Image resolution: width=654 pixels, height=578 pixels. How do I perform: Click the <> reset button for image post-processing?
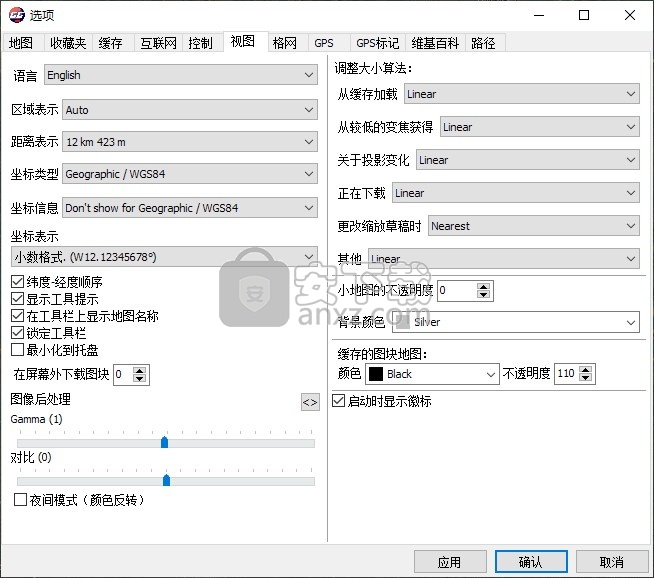[310, 402]
